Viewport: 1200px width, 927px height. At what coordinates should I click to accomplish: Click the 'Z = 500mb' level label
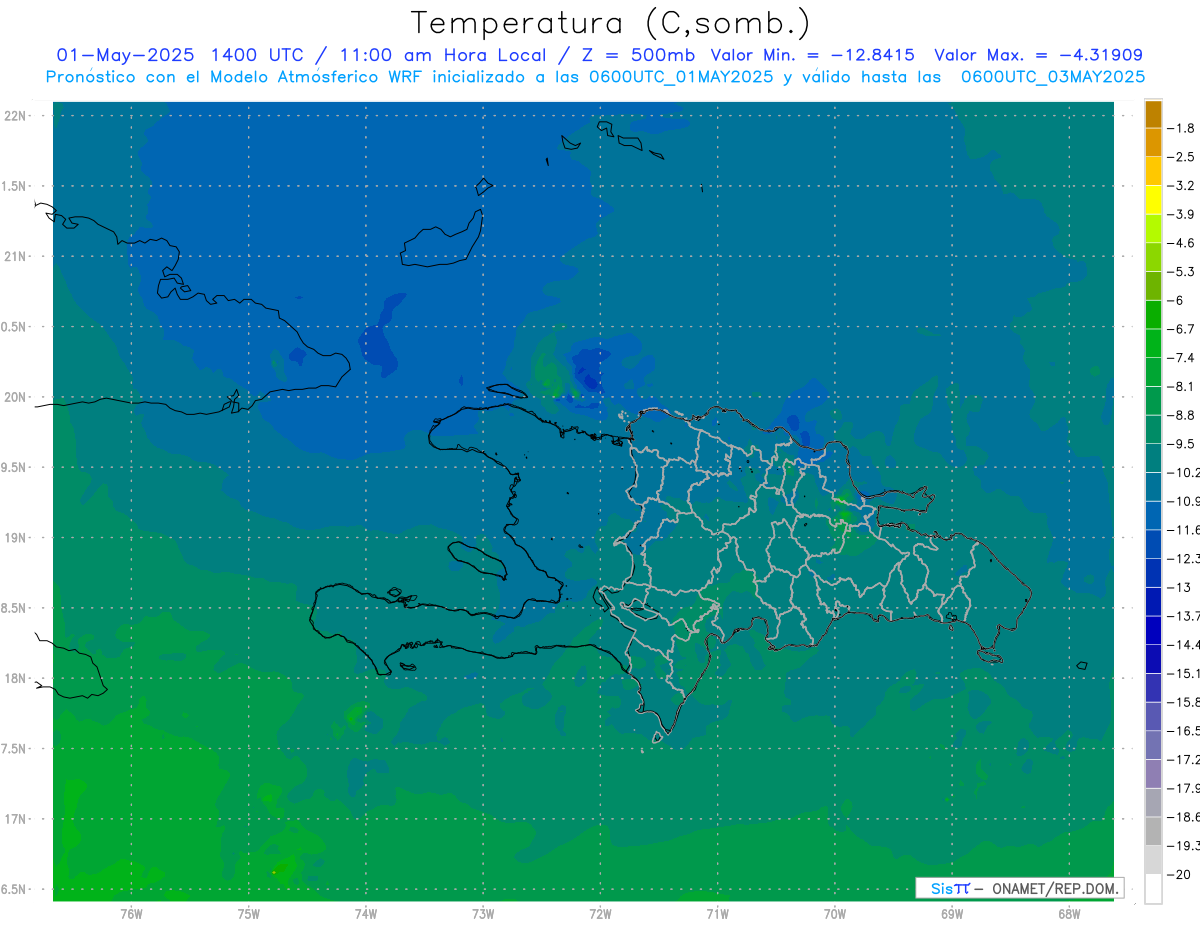pos(638,55)
